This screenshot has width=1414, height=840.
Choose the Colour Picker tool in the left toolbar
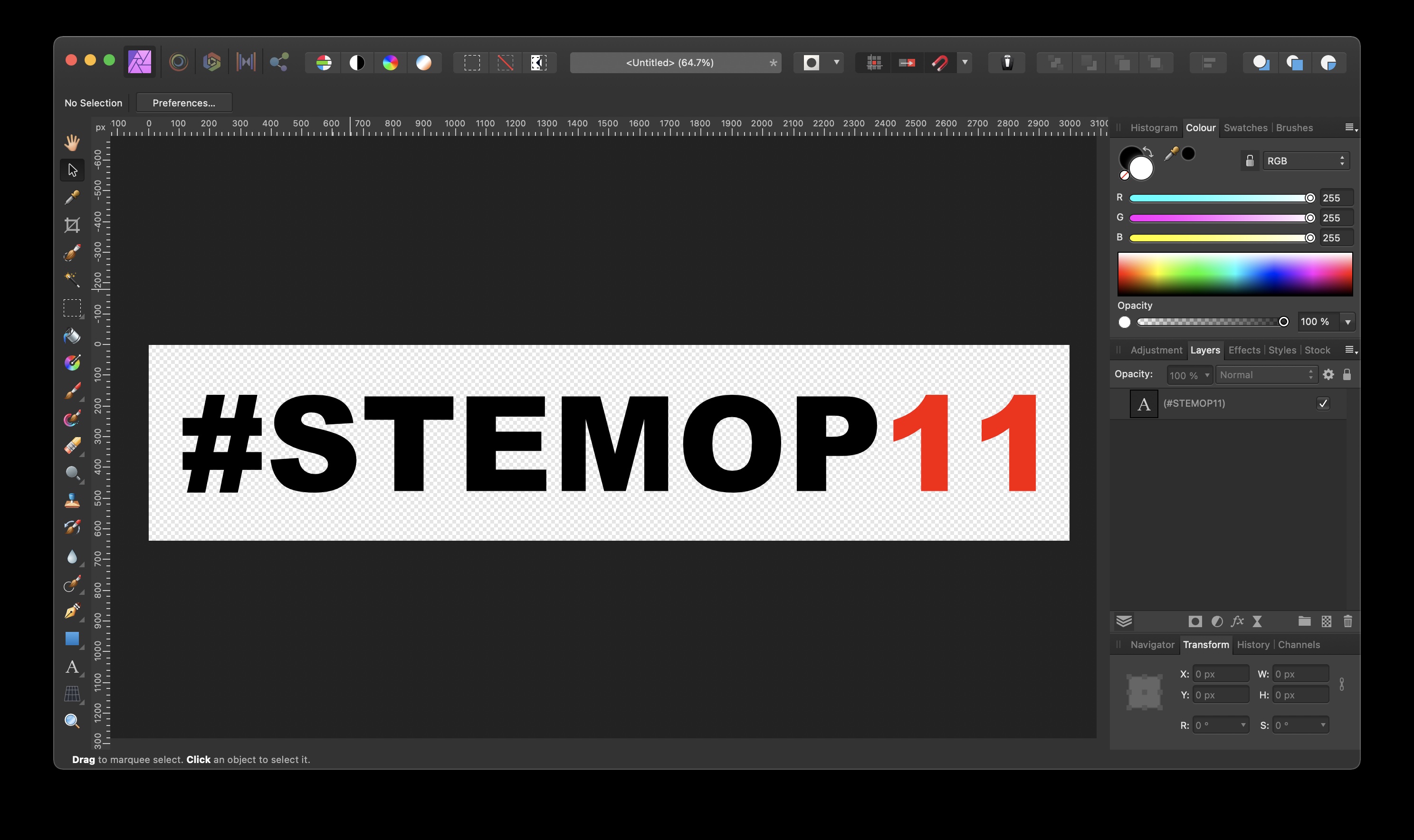(72, 197)
